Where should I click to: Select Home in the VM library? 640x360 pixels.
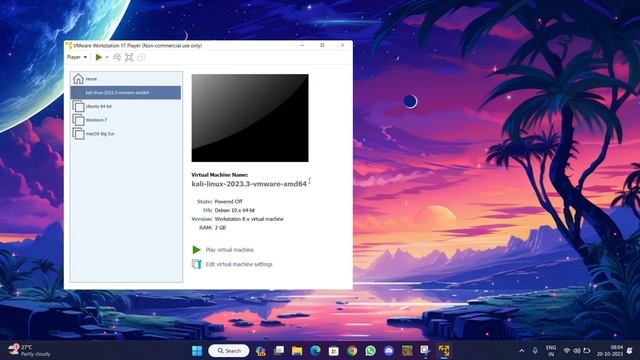tap(126, 79)
